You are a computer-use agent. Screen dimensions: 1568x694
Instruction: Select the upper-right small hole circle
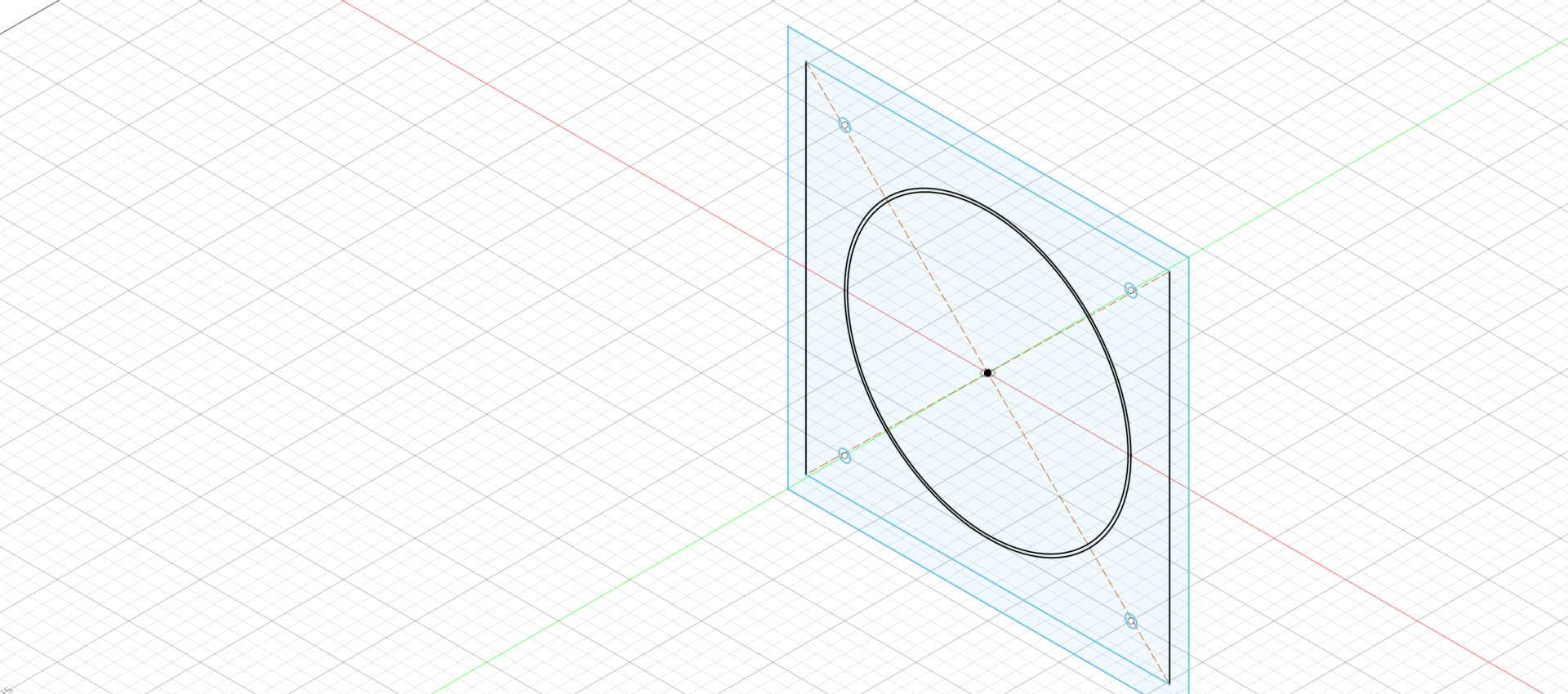[x=1130, y=290]
